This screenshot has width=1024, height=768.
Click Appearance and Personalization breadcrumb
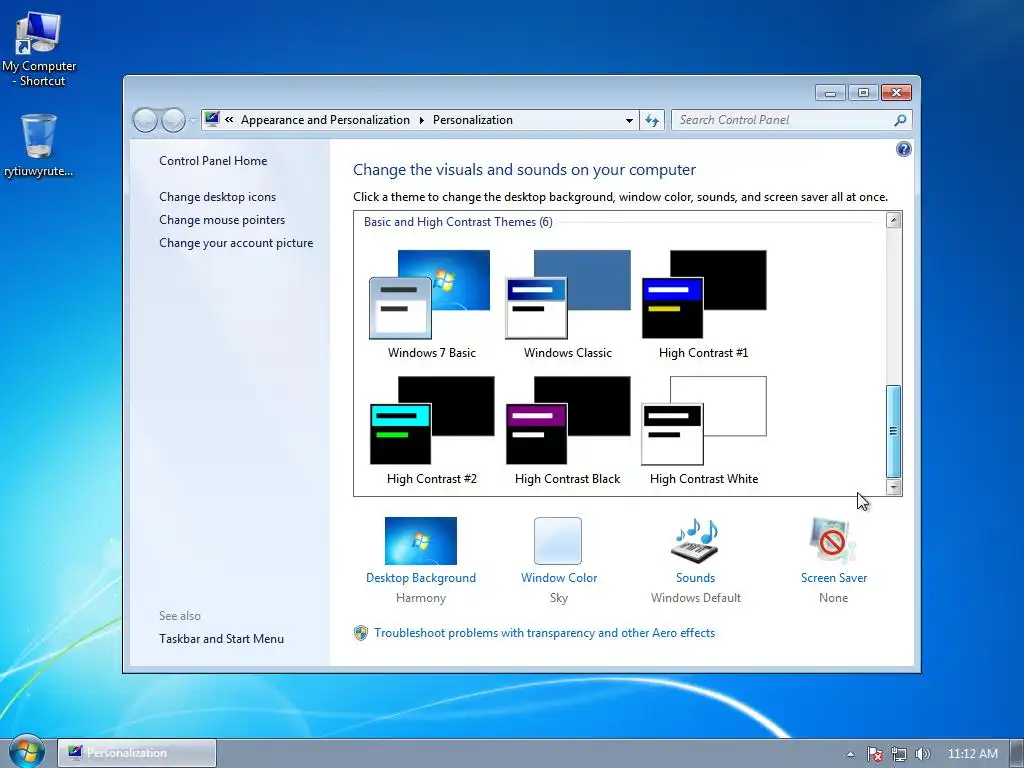[325, 120]
